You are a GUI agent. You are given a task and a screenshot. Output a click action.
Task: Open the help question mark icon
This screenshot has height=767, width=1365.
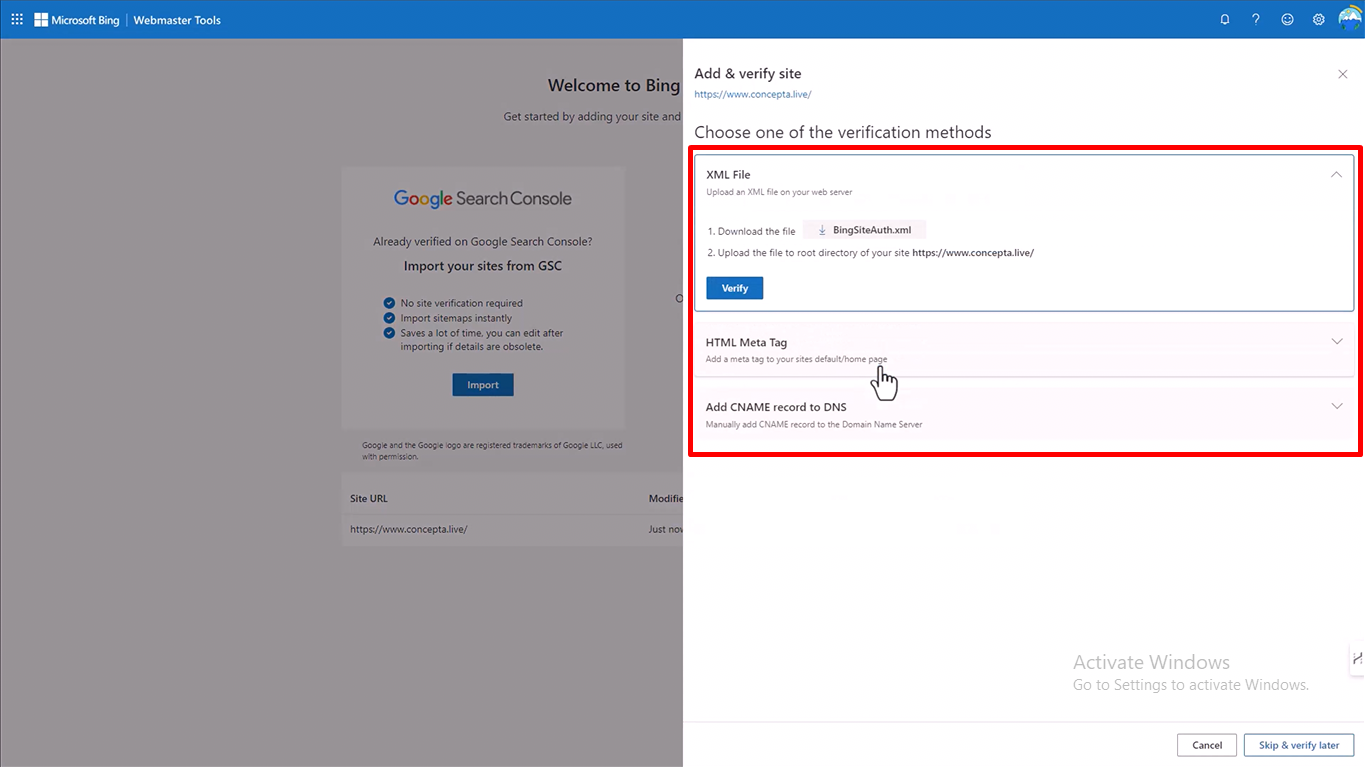pos(1256,19)
